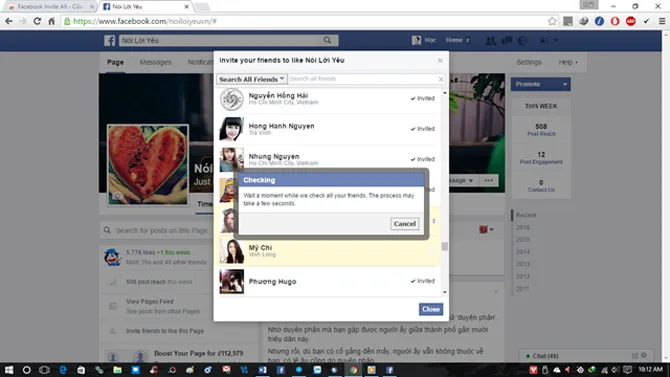Image resolution: width=670 pixels, height=377 pixels.
Task: Open the Adblock Plus extension icon
Action: point(631,21)
